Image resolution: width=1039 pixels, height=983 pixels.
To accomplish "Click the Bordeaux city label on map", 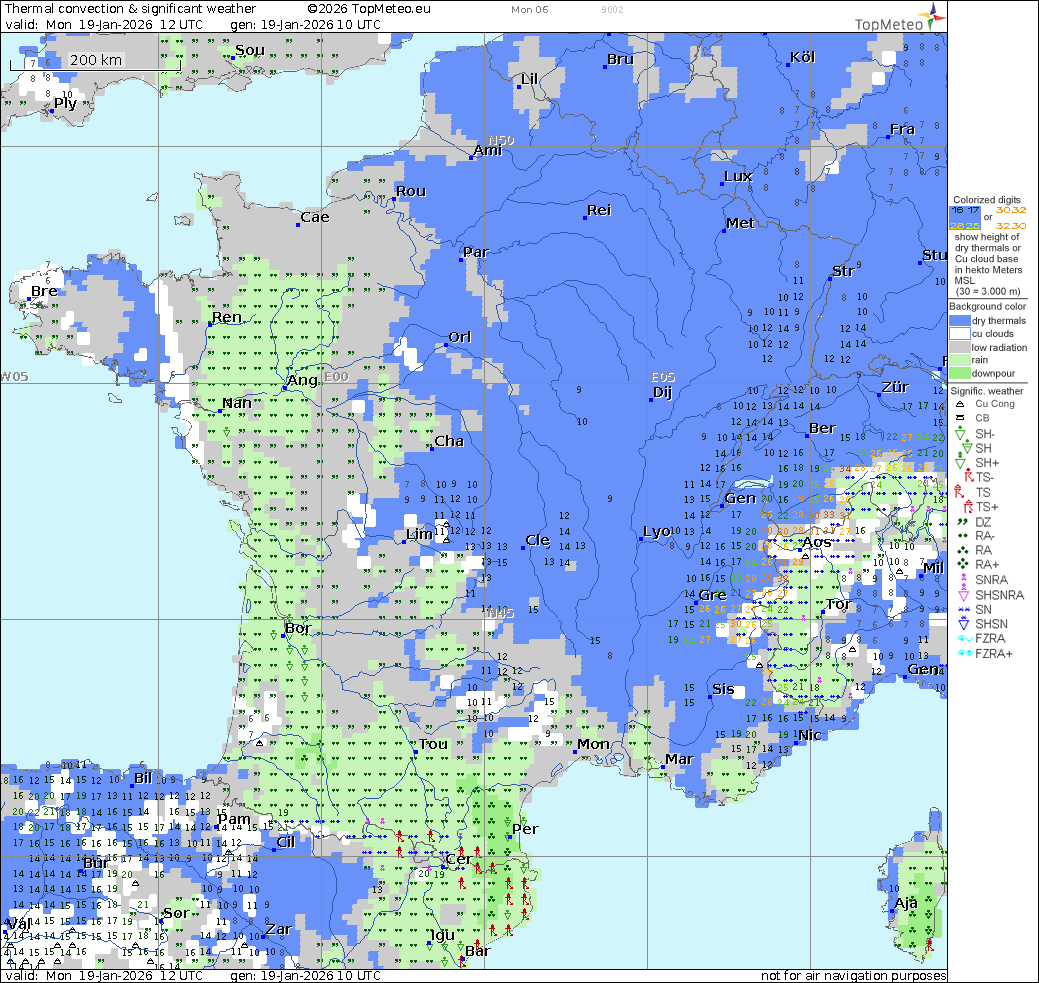I will [x=298, y=629].
